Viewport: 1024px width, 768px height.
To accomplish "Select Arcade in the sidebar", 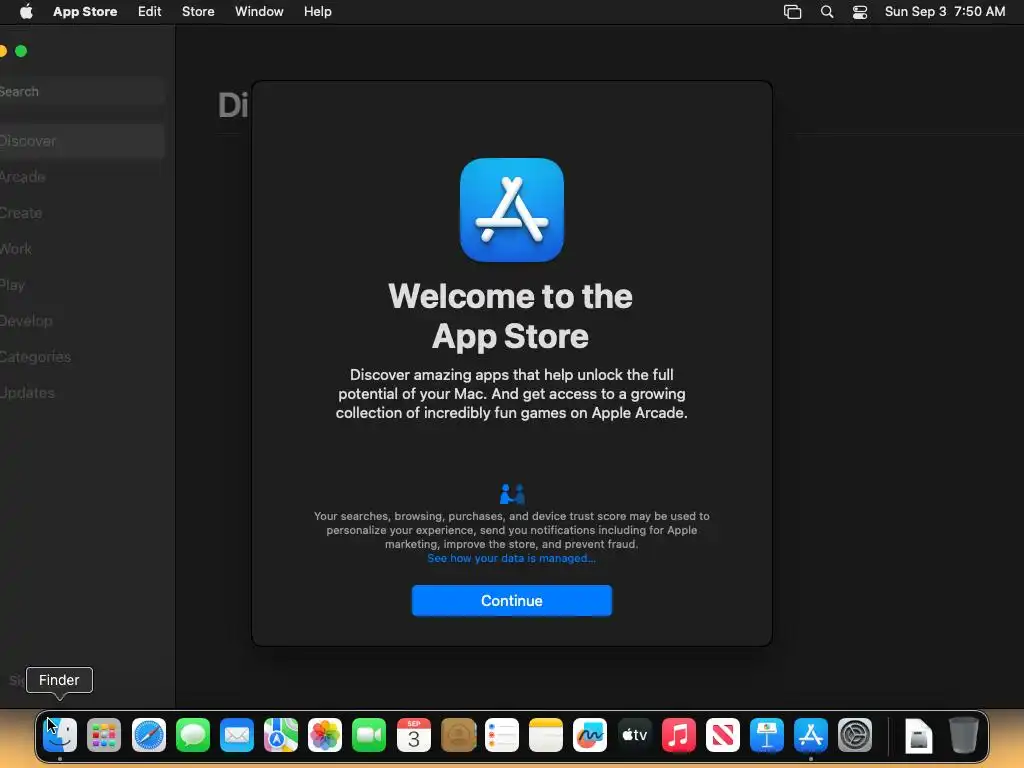I will pos(82,177).
